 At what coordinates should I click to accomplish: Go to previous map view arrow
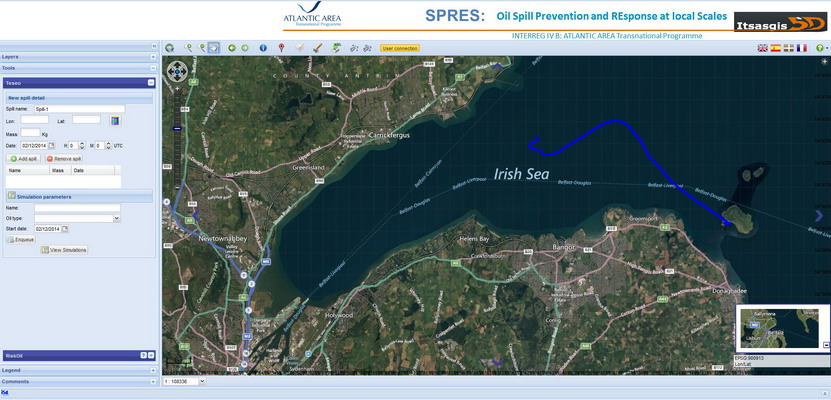[x=232, y=47]
